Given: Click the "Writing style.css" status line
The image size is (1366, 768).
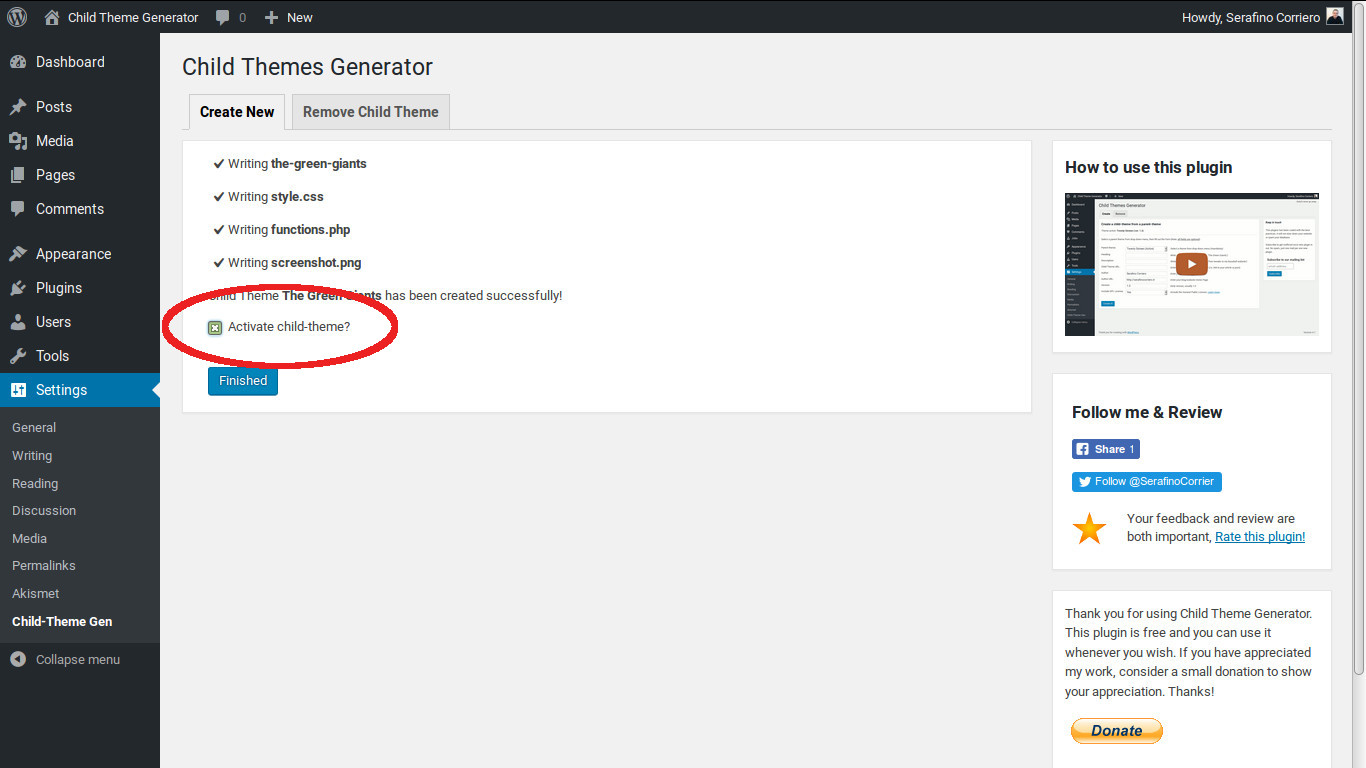Looking at the screenshot, I should click(269, 197).
